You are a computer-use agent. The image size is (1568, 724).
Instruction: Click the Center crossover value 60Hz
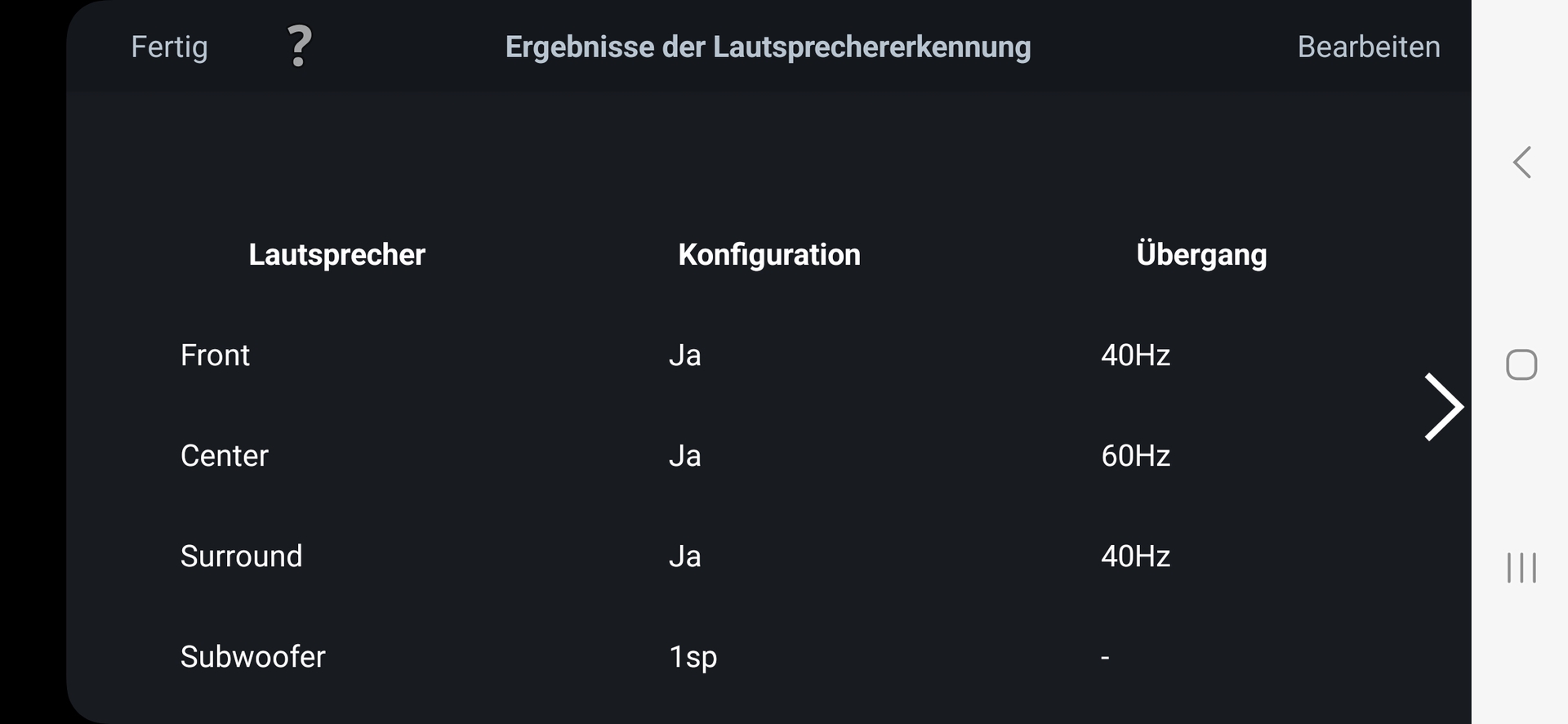tap(1135, 456)
